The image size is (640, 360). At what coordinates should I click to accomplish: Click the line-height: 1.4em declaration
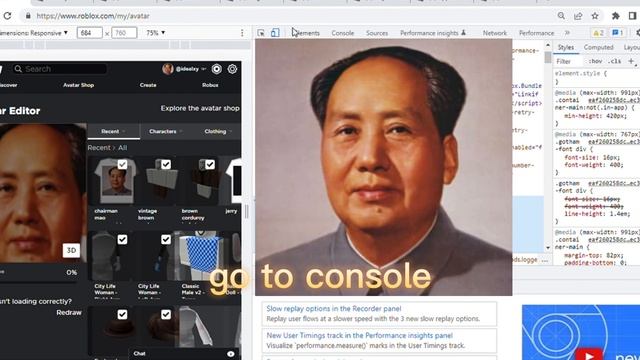point(597,214)
